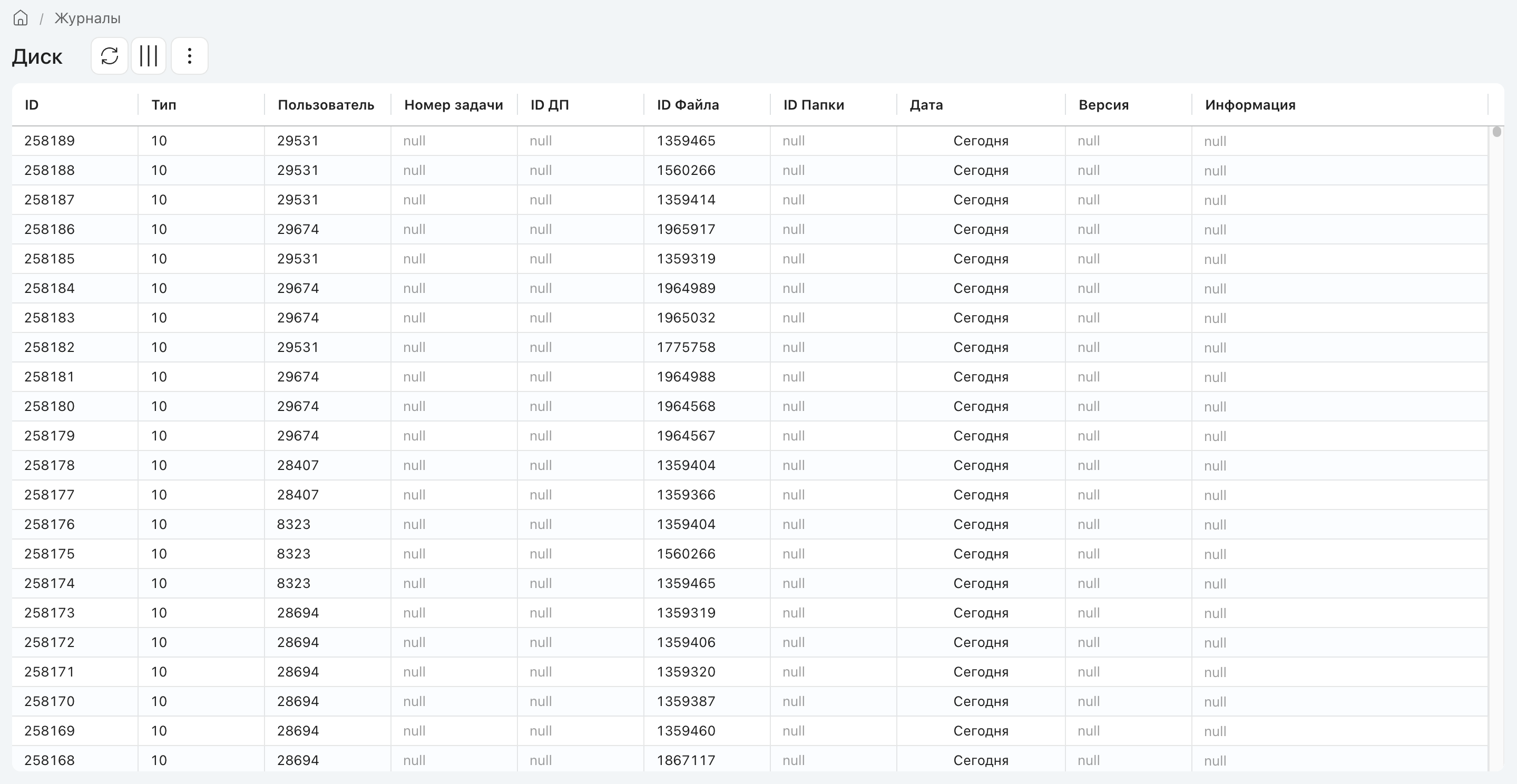Screen dimensions: 1517x784
Task: Click the vertical scrollbar thumb of the table
Action: tap(1496, 132)
